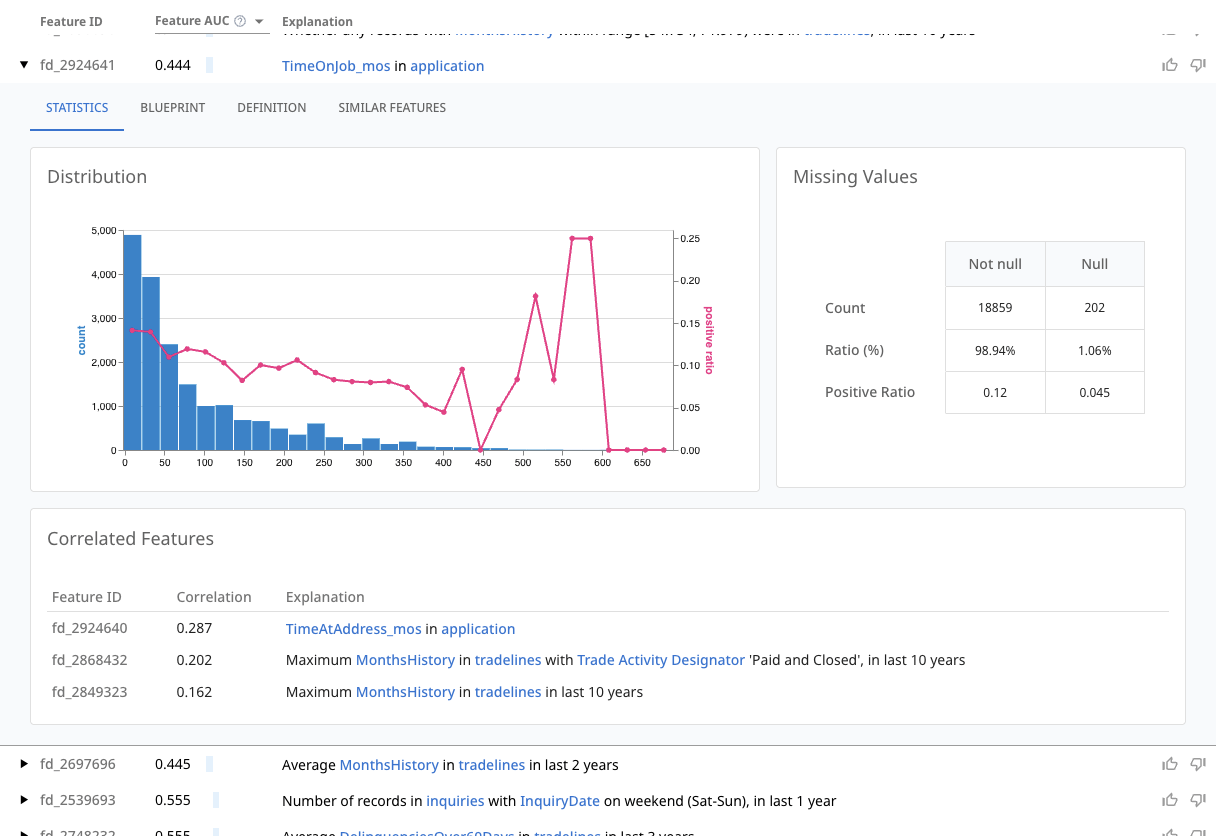Click the Feature ID column header
This screenshot has height=836, width=1216.
pos(71,21)
